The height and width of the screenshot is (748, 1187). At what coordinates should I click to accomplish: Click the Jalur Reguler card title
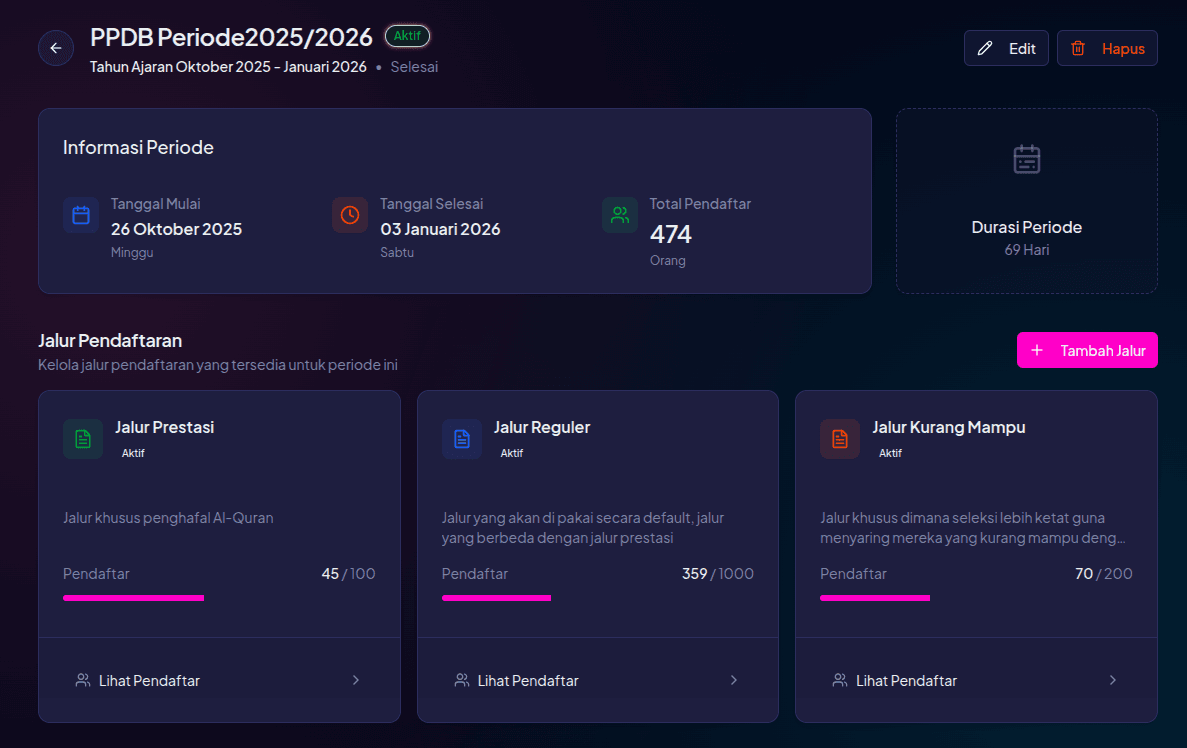[x=542, y=427]
